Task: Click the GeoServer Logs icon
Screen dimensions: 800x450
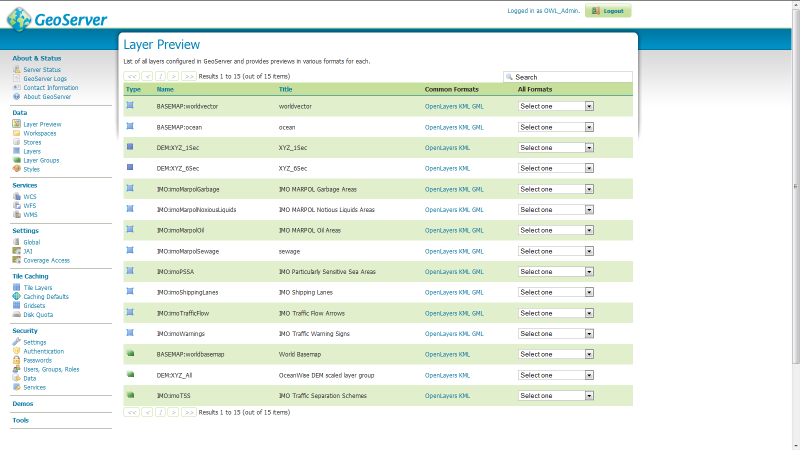Action: [17, 79]
